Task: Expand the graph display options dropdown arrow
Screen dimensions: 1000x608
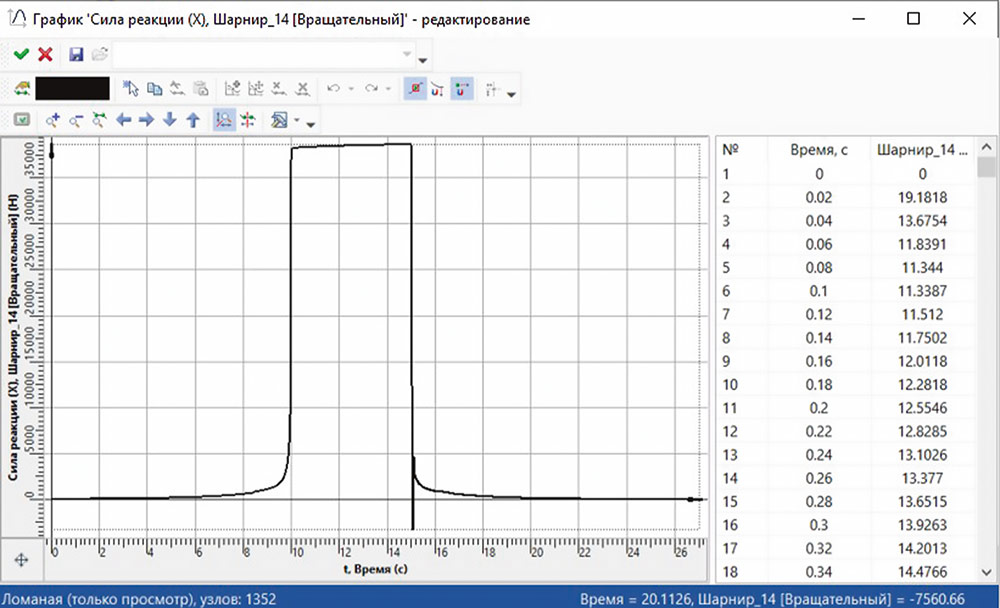Action: [x=298, y=121]
